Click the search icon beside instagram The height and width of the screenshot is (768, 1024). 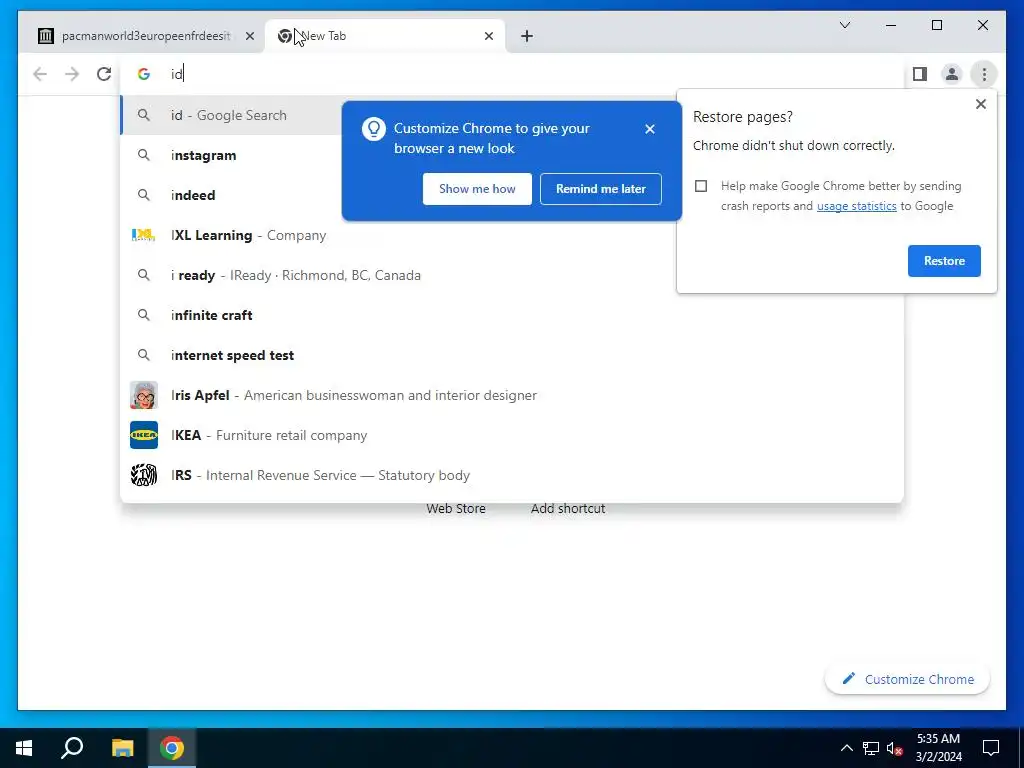point(144,155)
